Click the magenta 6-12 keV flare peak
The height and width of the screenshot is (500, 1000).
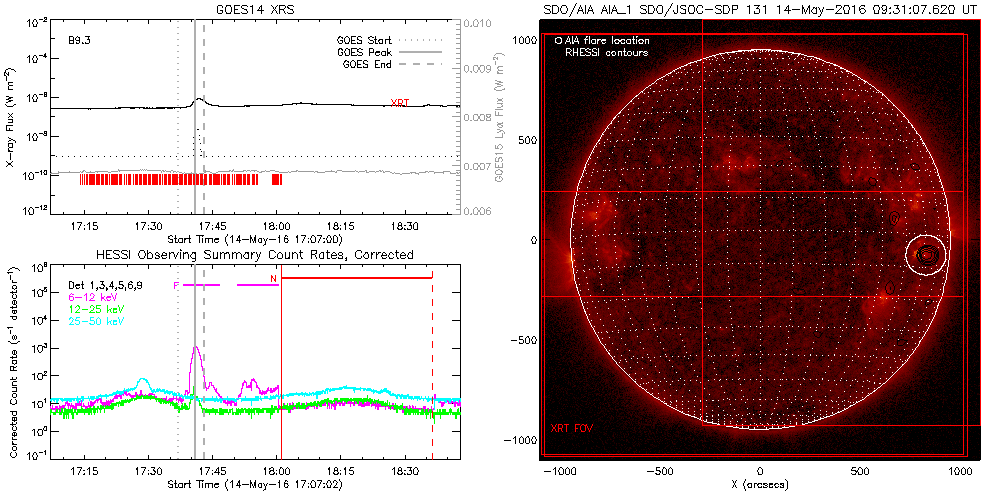click(196, 349)
